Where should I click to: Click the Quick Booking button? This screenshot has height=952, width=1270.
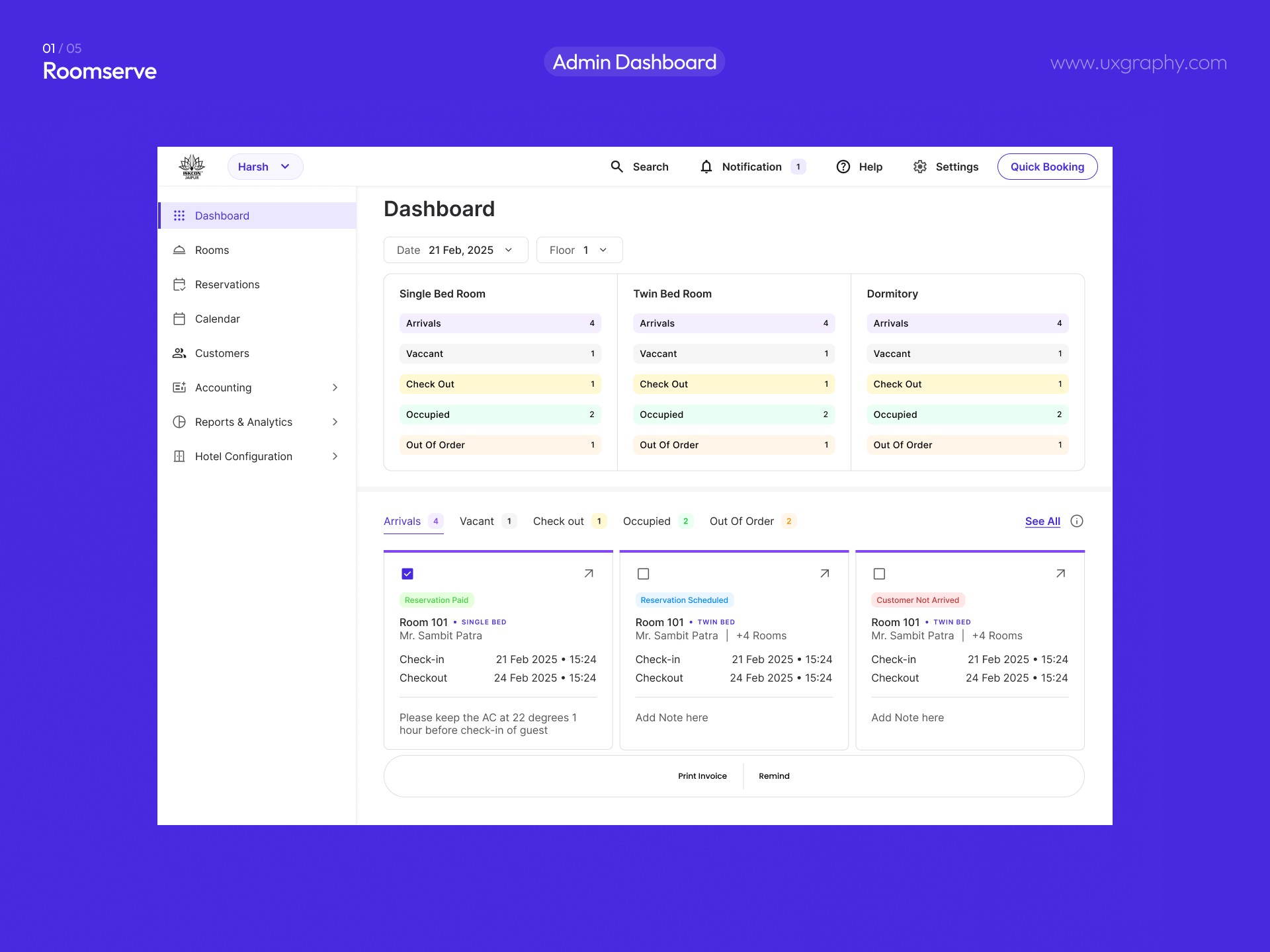(x=1047, y=167)
